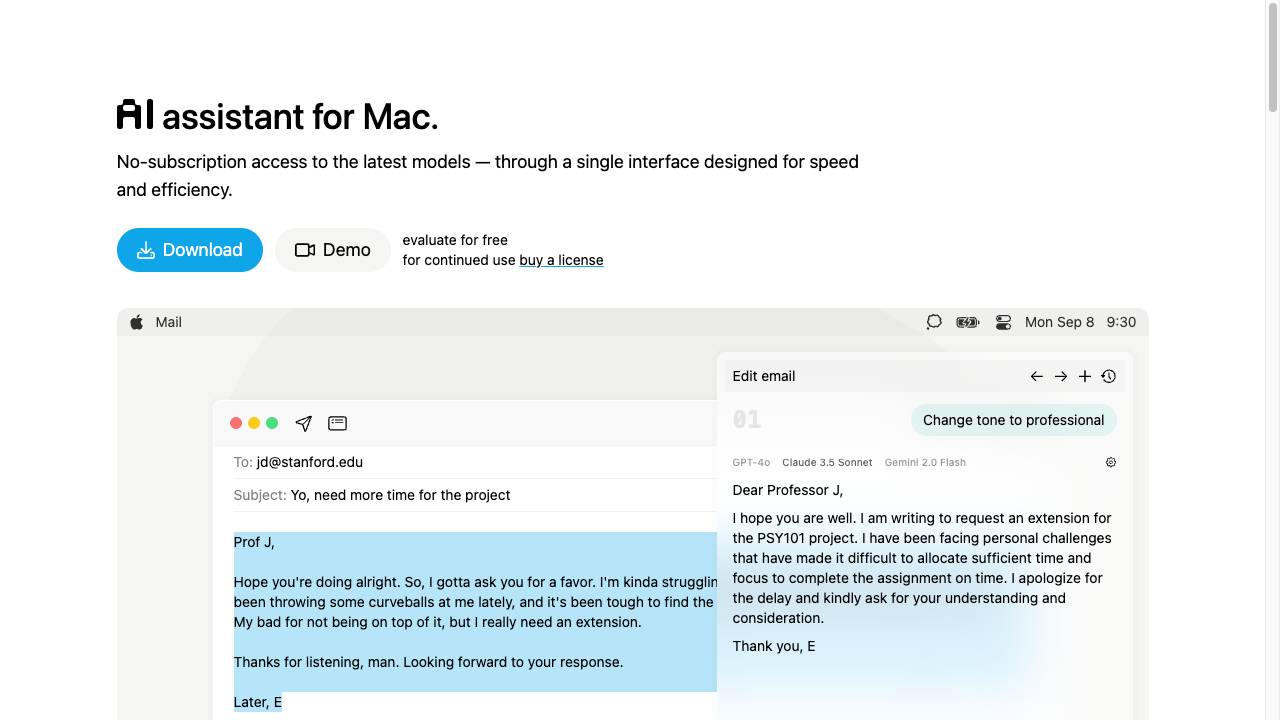The width and height of the screenshot is (1280, 720).
Task: Open the Control Center toggles icon
Action: coord(1003,322)
